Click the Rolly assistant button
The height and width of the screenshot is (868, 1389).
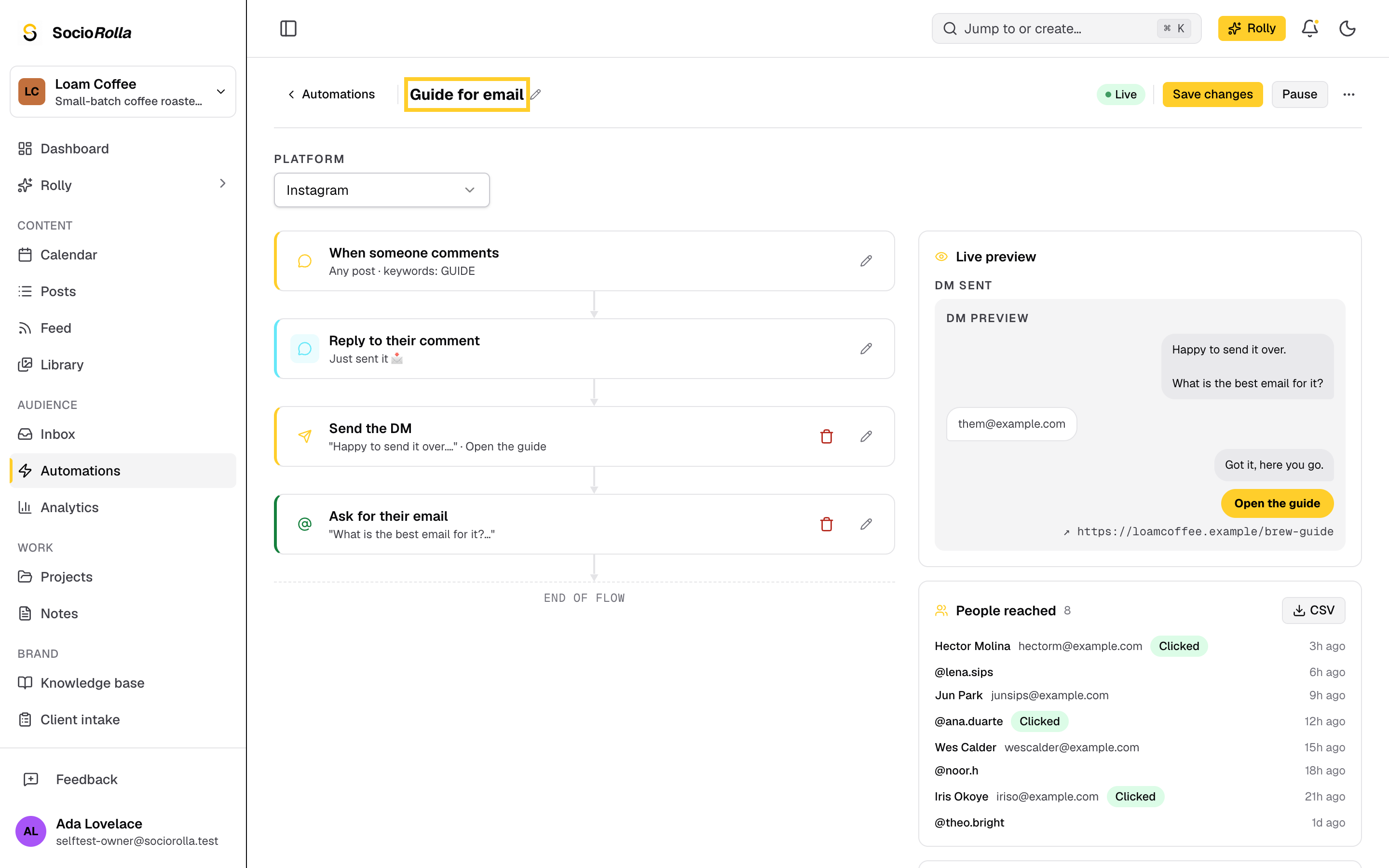click(x=1251, y=29)
